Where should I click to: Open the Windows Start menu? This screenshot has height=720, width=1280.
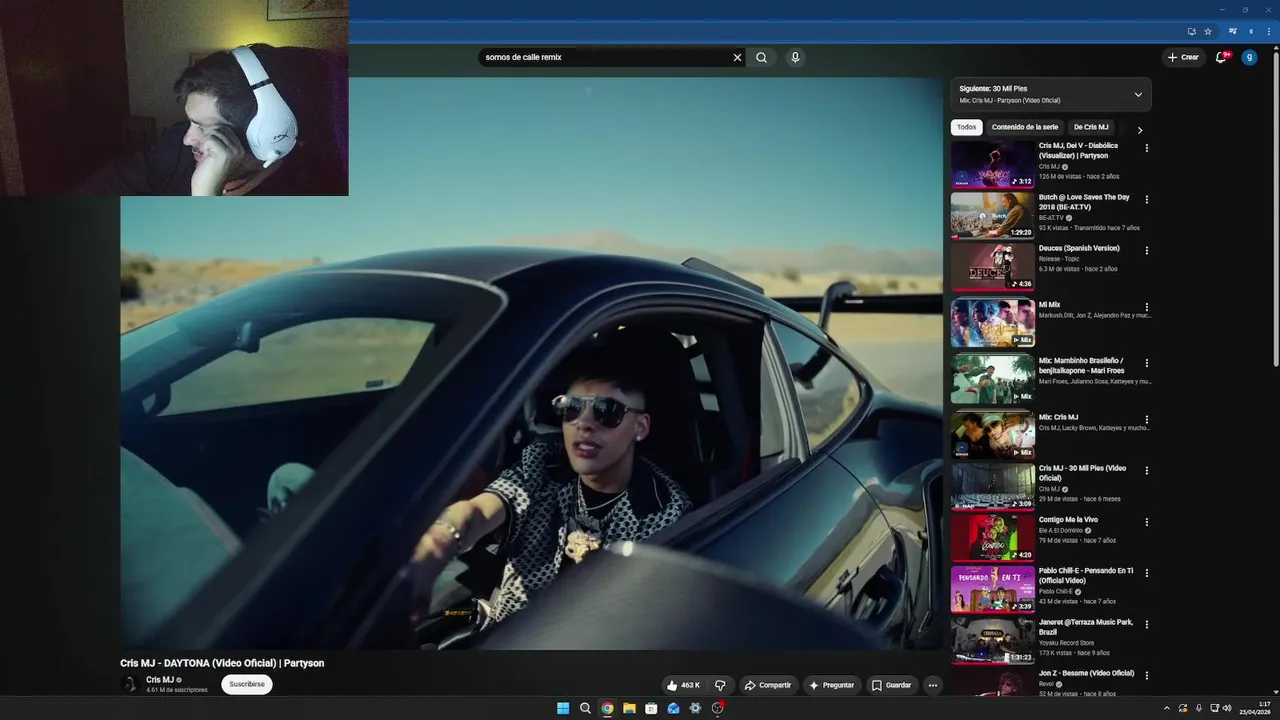click(x=563, y=708)
